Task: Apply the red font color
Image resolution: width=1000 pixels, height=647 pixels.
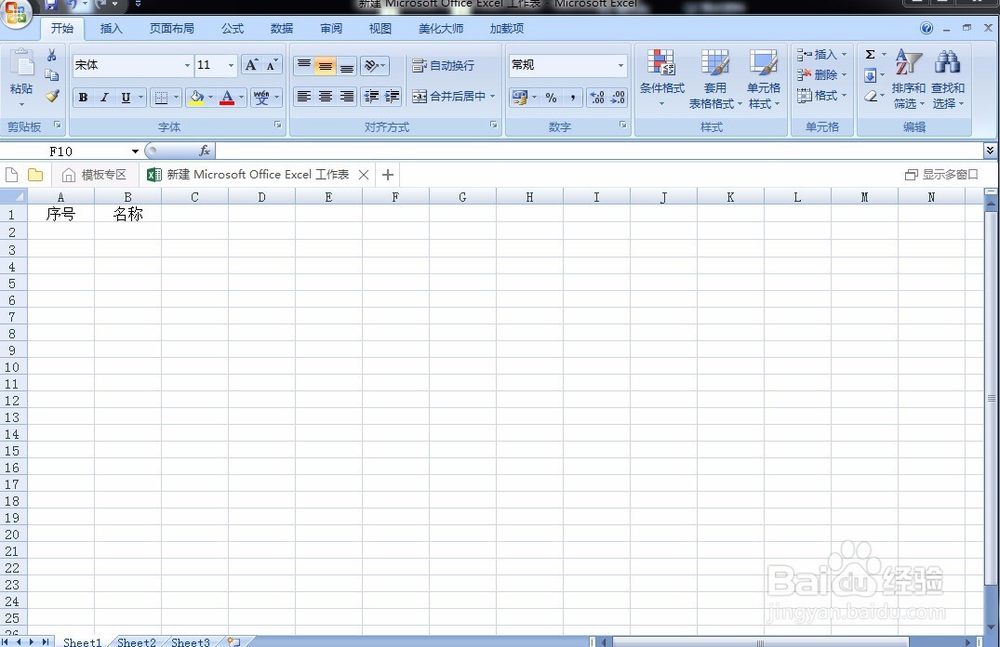Action: (227, 98)
